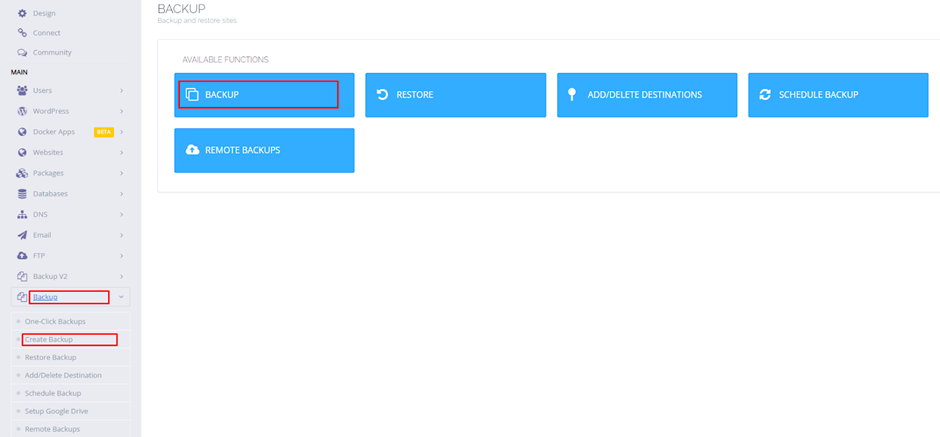Expand the DNS submenu chevron
The height and width of the screenshot is (437, 940).
coord(122,215)
